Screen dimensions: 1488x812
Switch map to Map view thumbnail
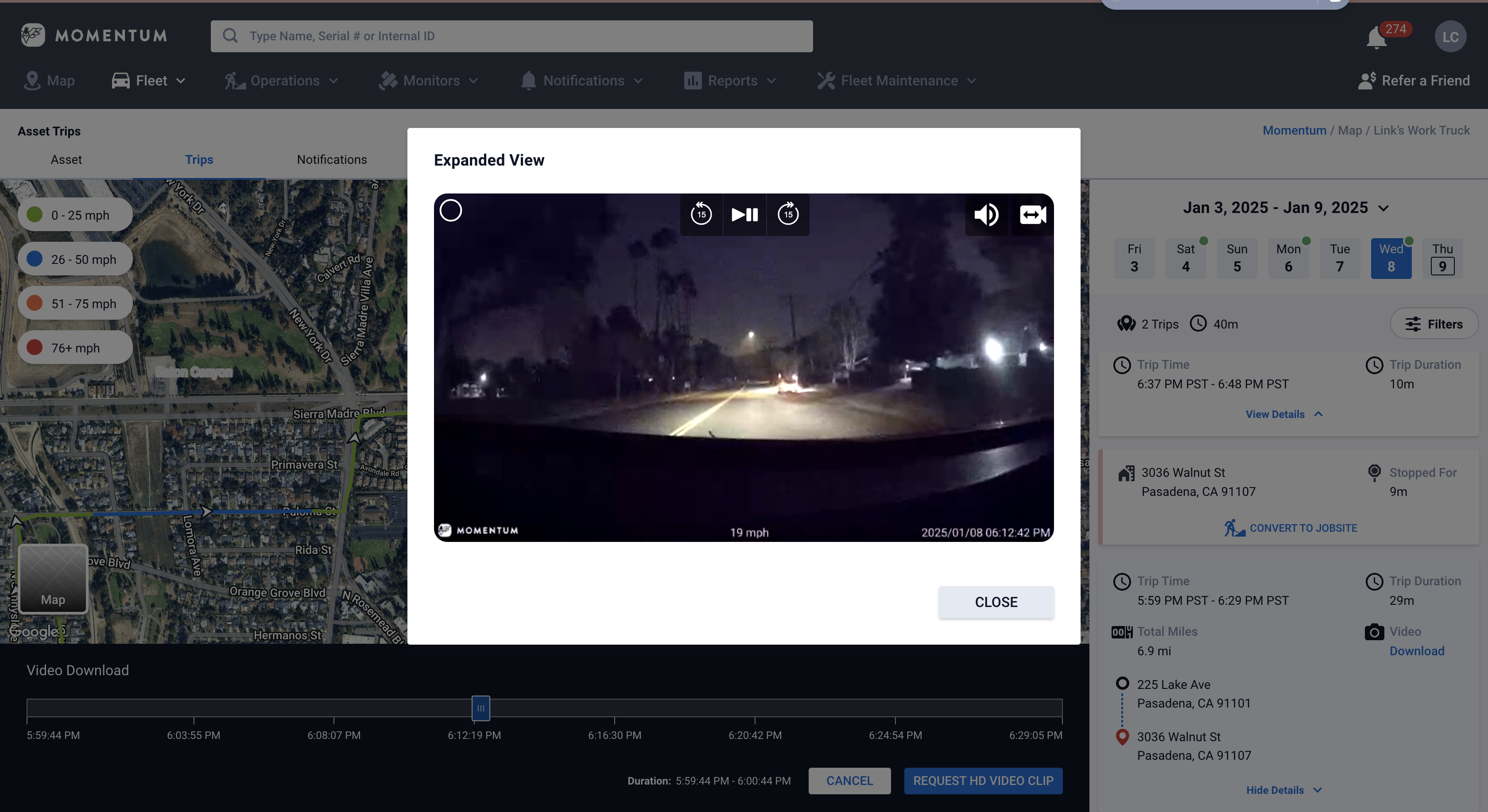[53, 579]
